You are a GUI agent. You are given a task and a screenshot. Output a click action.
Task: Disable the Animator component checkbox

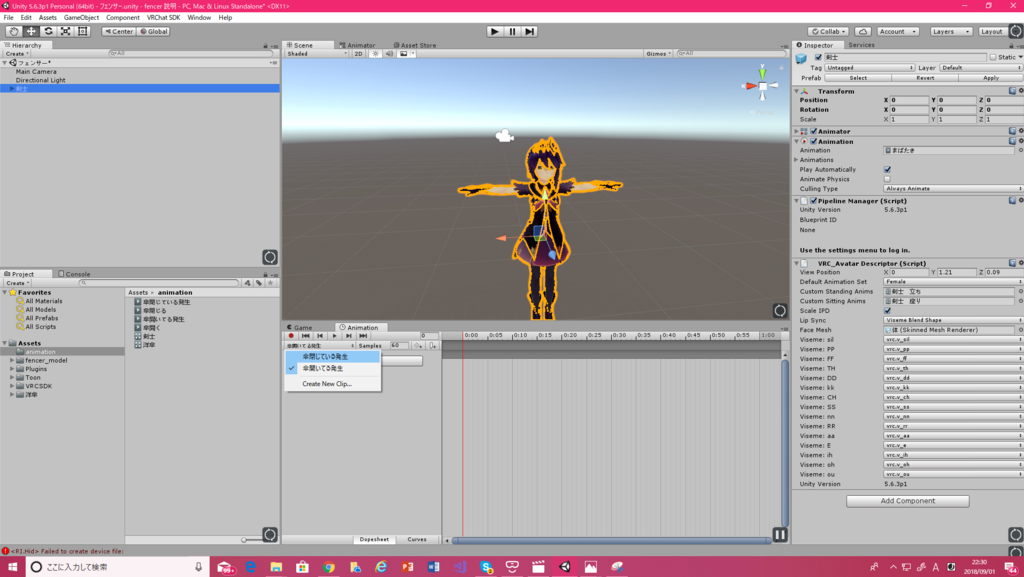click(x=814, y=131)
